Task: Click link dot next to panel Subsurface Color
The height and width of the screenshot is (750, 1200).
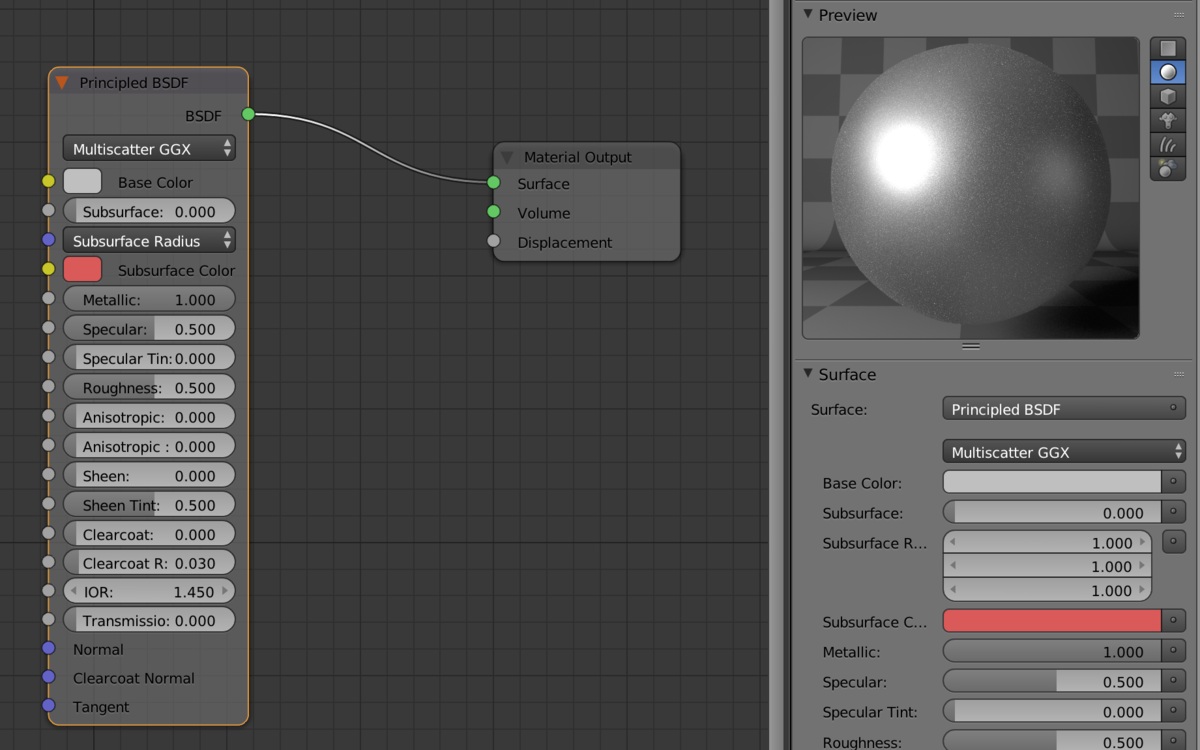Action: (x=1174, y=621)
